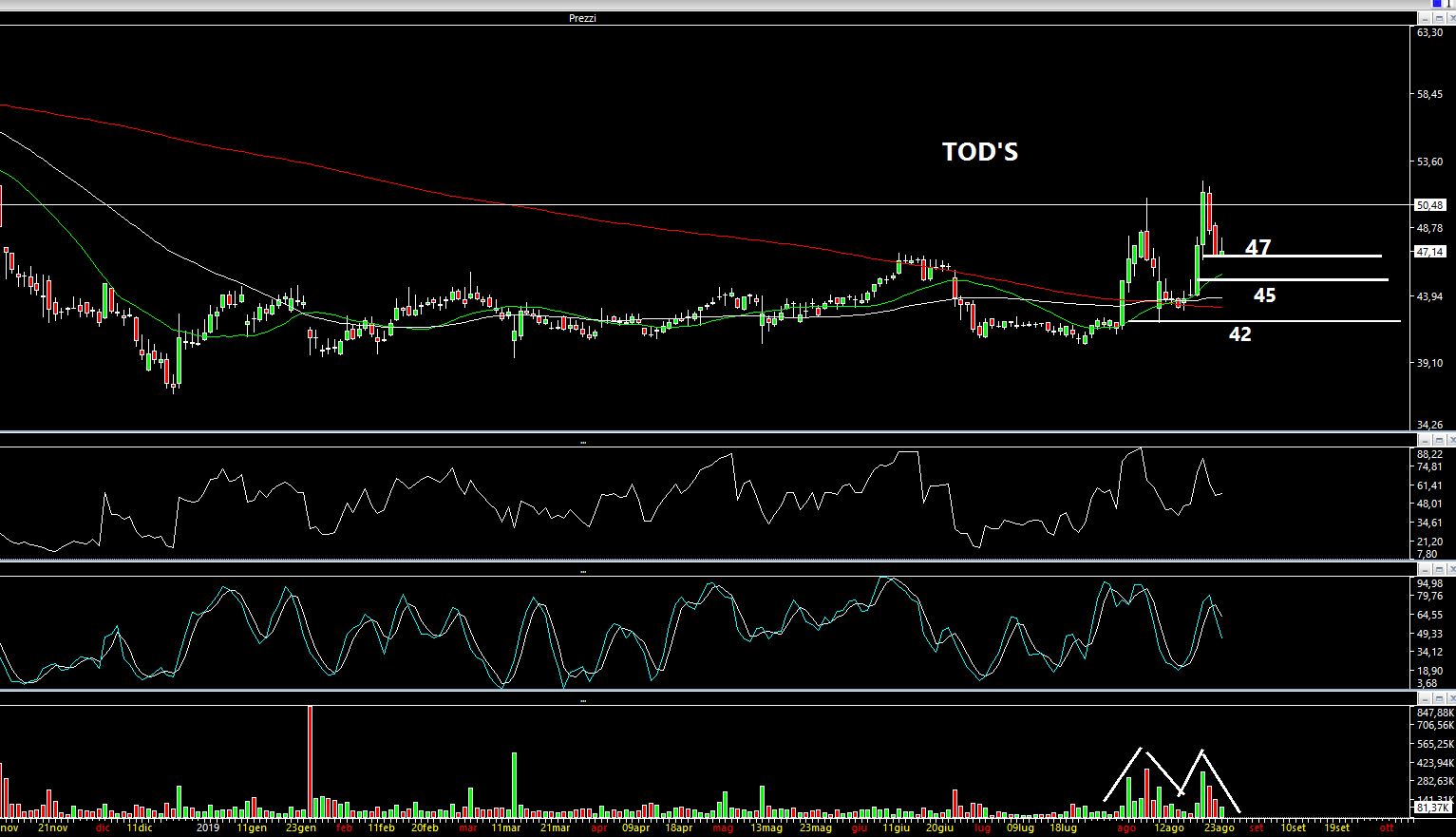The height and width of the screenshot is (837, 1456).
Task: Click the 18,90 stochastic scale value
Action: 1429,671
